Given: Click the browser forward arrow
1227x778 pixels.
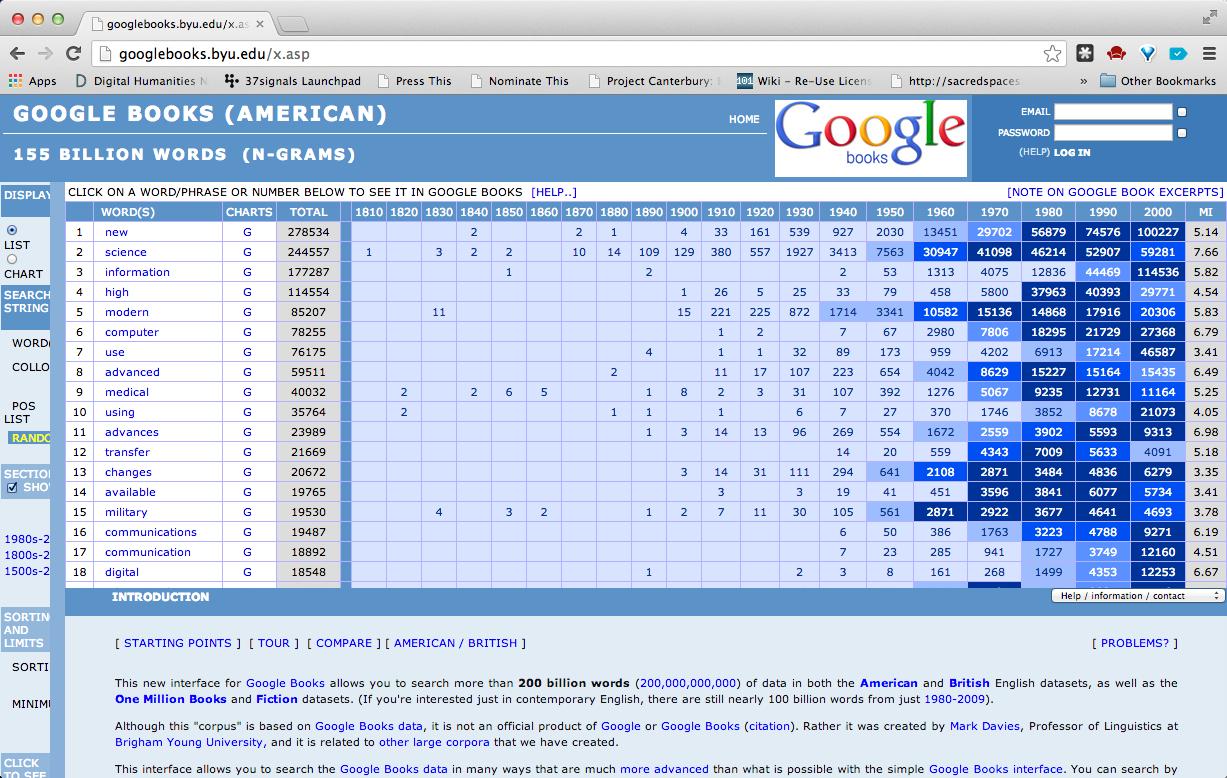Looking at the screenshot, I should point(45,54).
